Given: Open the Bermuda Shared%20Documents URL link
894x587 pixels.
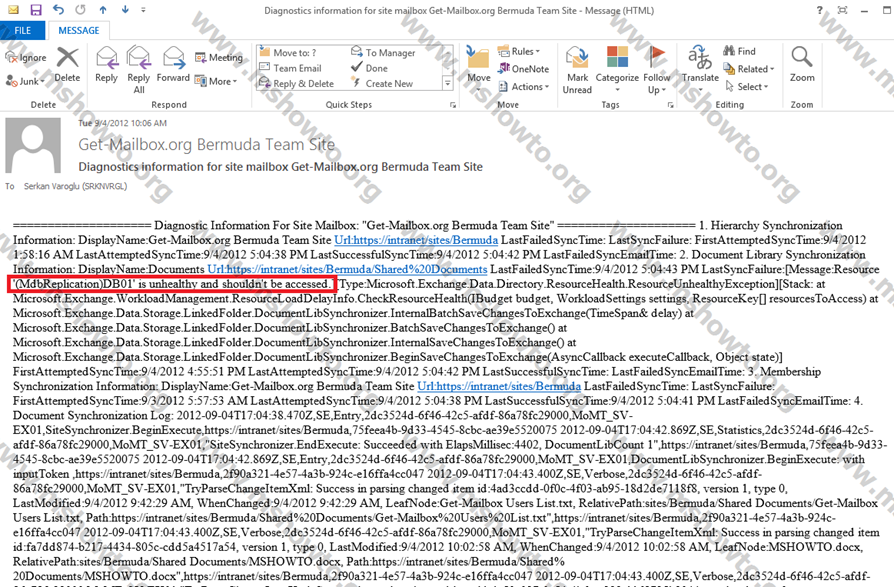Looking at the screenshot, I should [x=347, y=269].
